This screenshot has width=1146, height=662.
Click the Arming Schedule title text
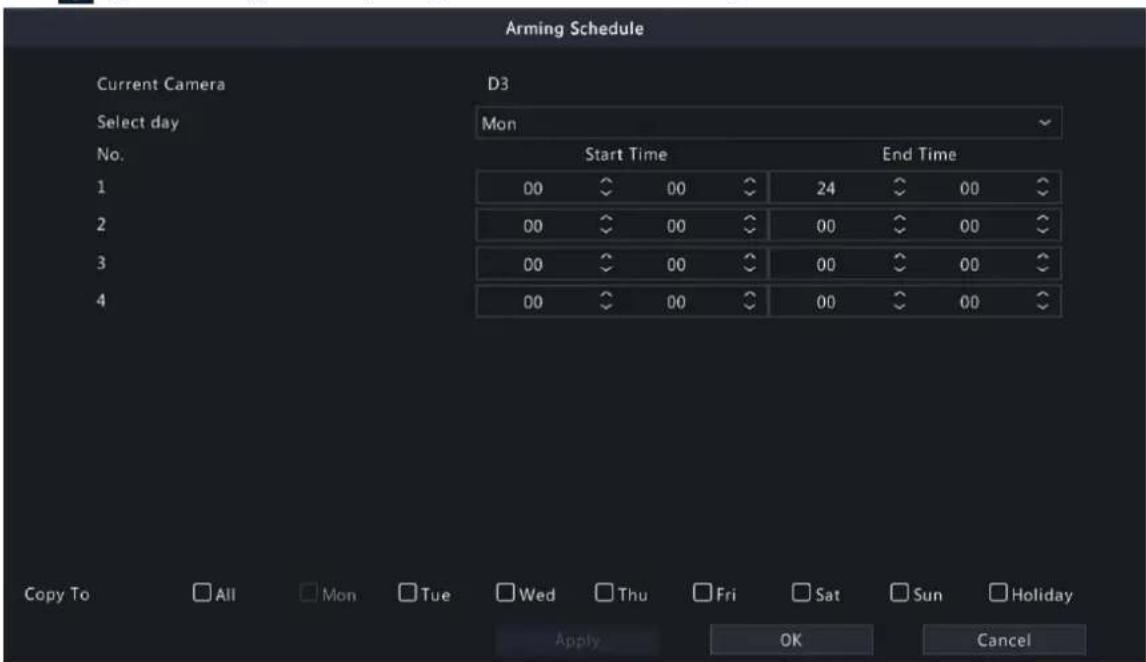tap(574, 28)
